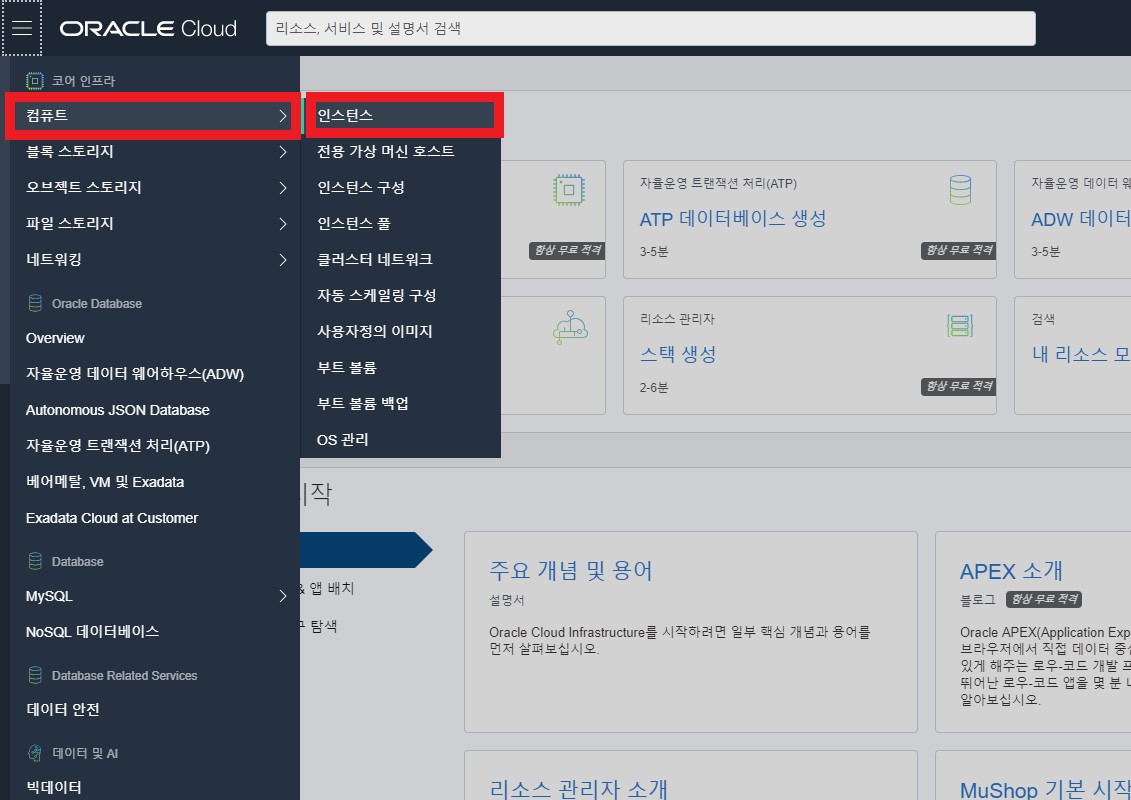Open NoSQL 데이터베이스
This screenshot has height=800, width=1131.
[92, 632]
